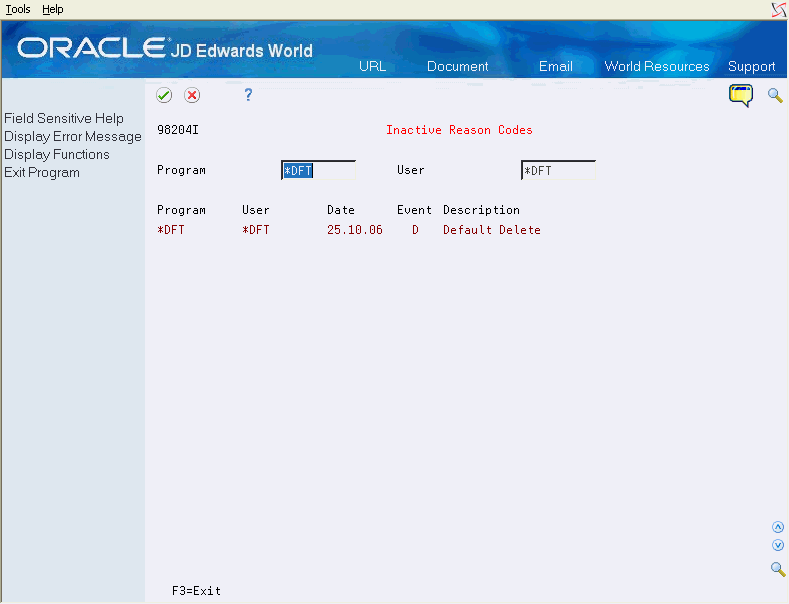The width and height of the screenshot is (789, 604).
Task: Click the Date column header
Action: pyautogui.click(x=341, y=210)
